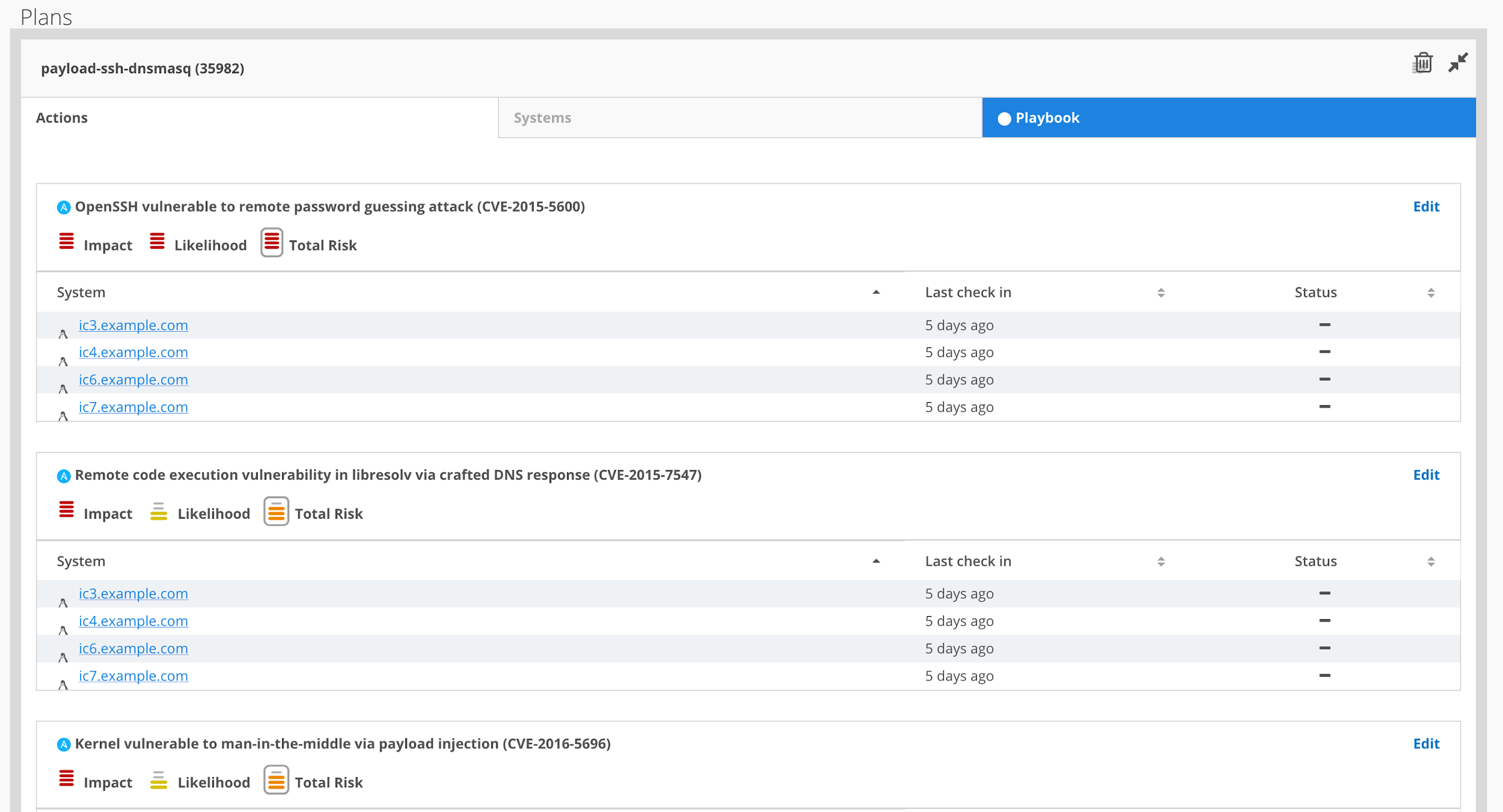
Task: Click ic3 status dash in OpenSSH table
Action: coord(1324,325)
